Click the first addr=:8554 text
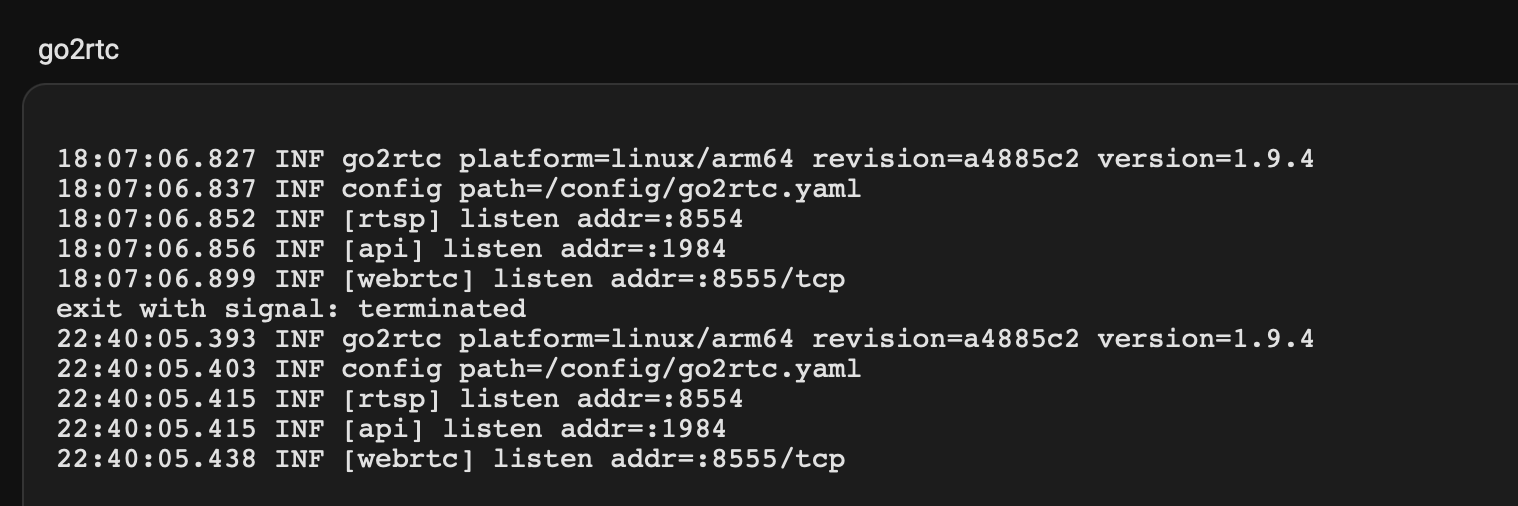Screen dimensions: 1518x506 click(x=660, y=218)
